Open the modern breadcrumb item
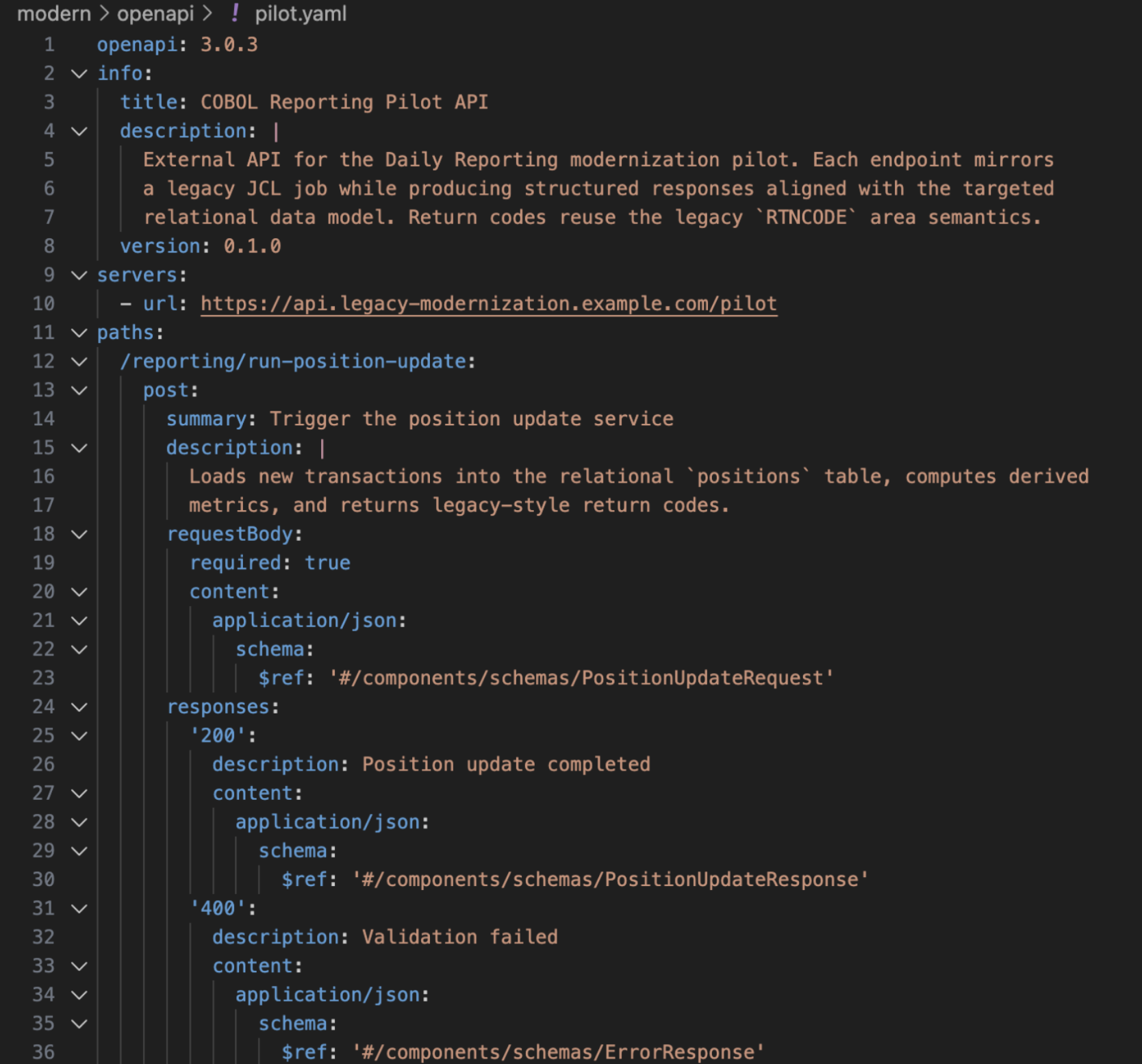Image resolution: width=1142 pixels, height=1064 pixels. [x=54, y=14]
